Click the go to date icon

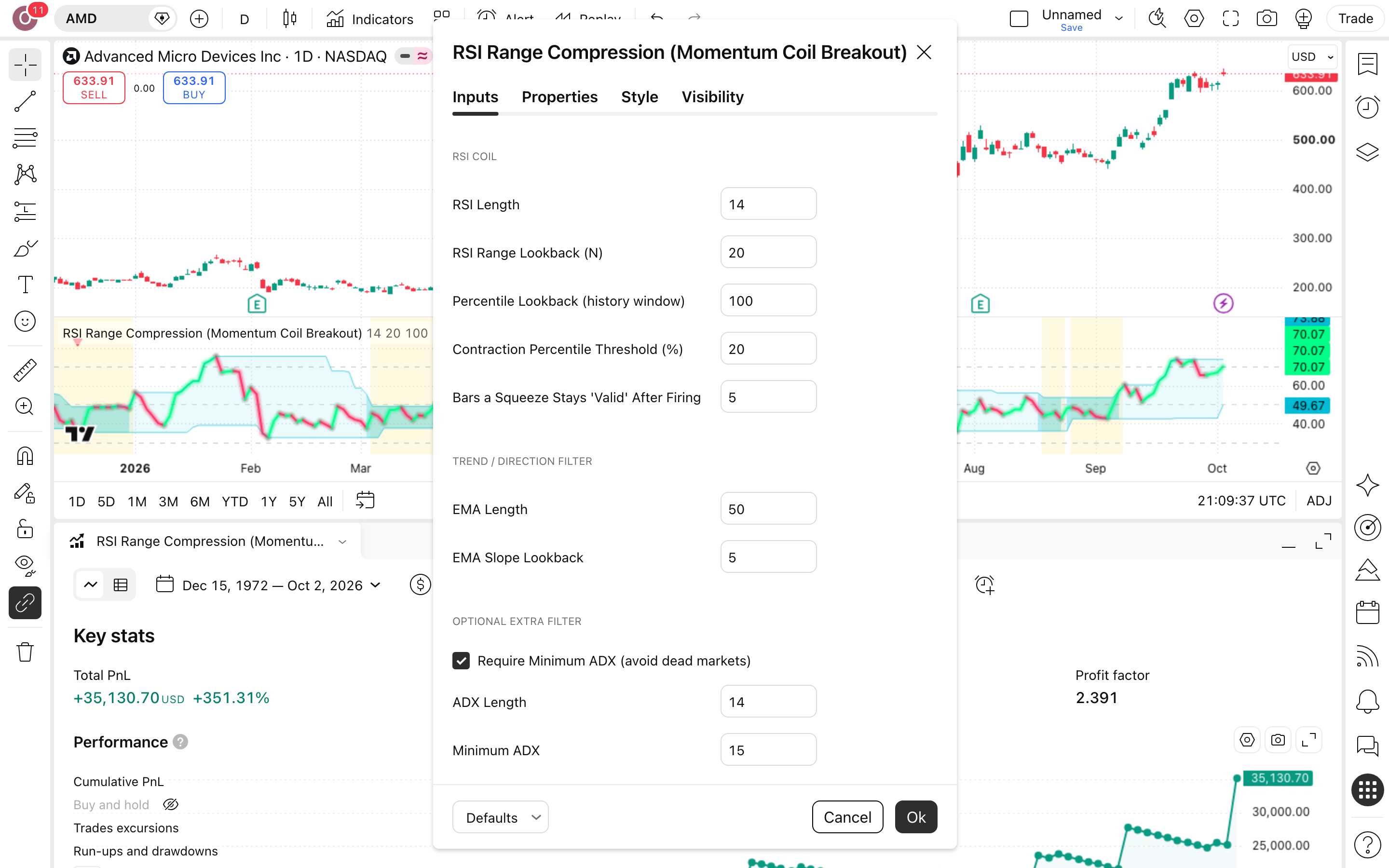coord(365,501)
